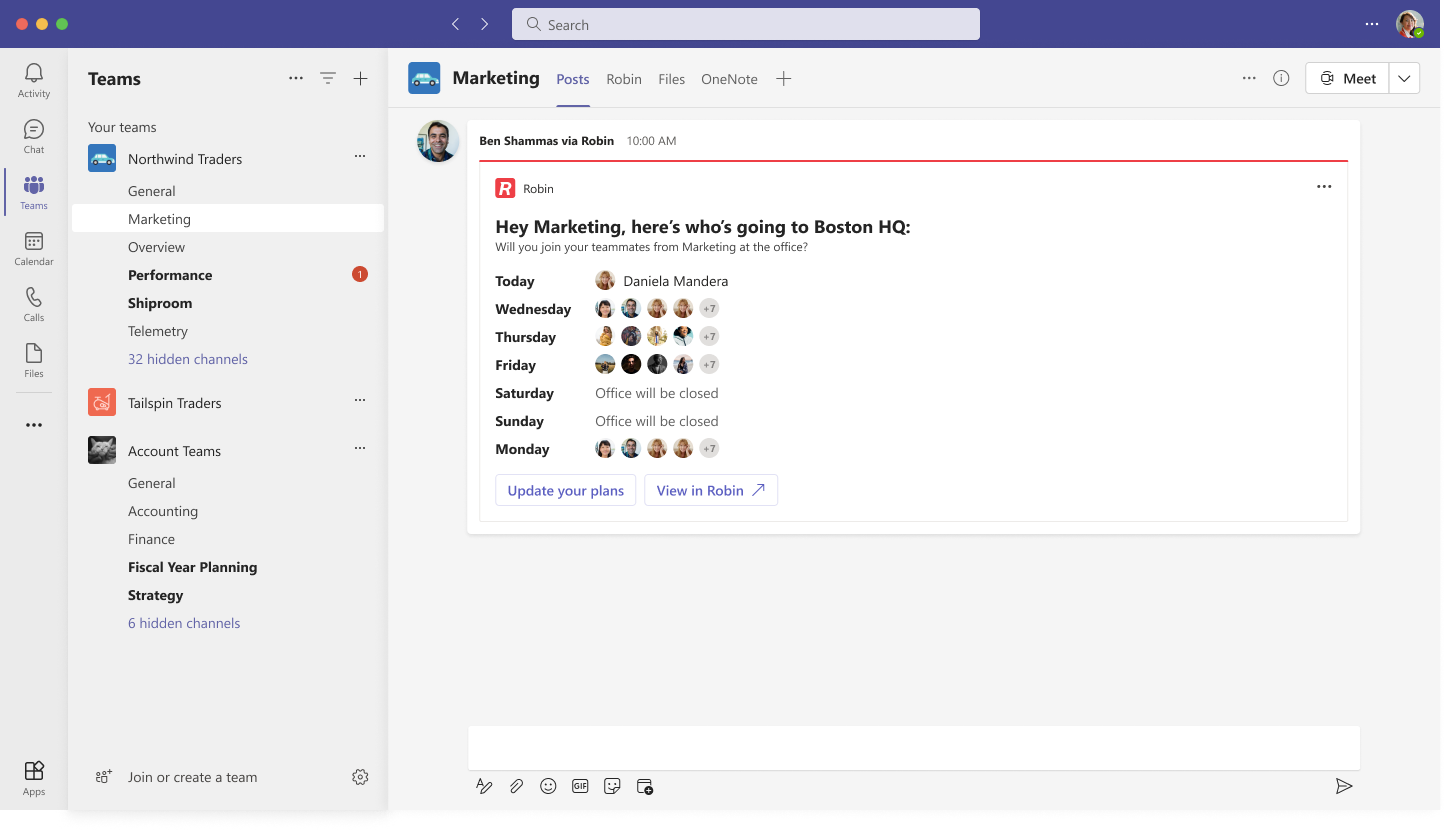
Task: Attach a file with the paperclip icon
Action: (x=516, y=786)
